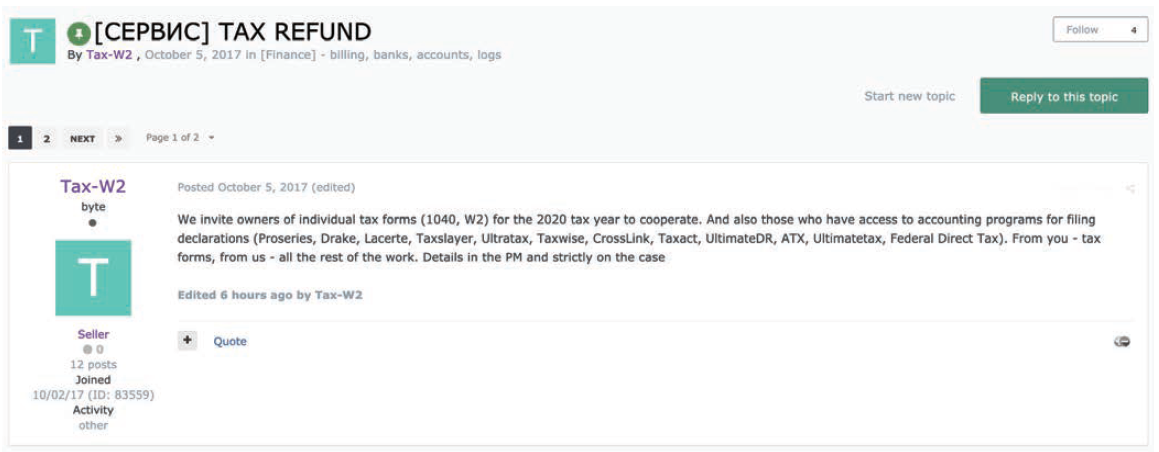Open the Tax-W2 author link in header
This screenshot has width=1159, height=452.
(x=109, y=55)
